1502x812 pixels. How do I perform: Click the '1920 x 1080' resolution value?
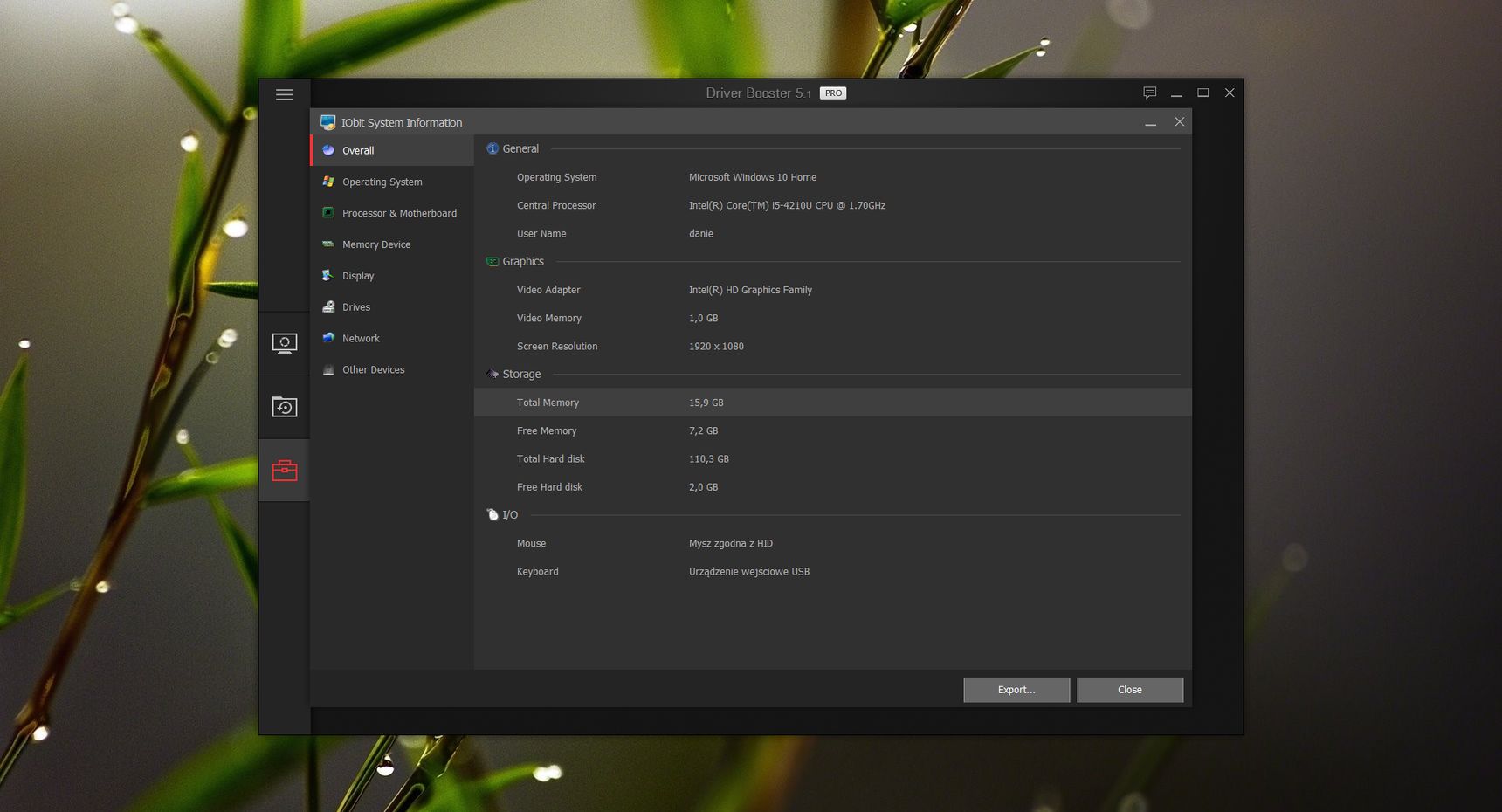[x=716, y=346]
